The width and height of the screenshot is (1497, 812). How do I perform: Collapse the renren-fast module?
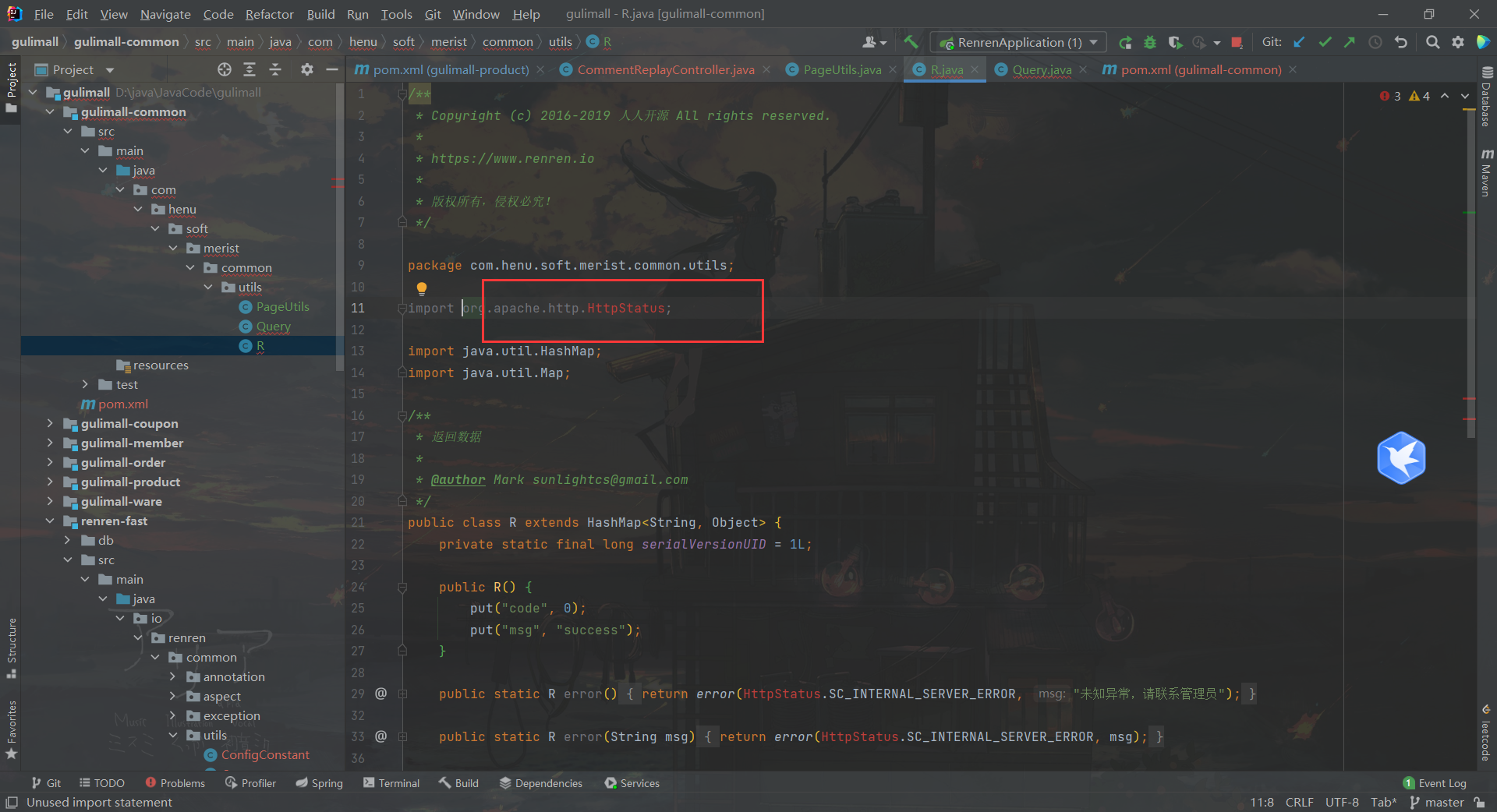point(51,521)
